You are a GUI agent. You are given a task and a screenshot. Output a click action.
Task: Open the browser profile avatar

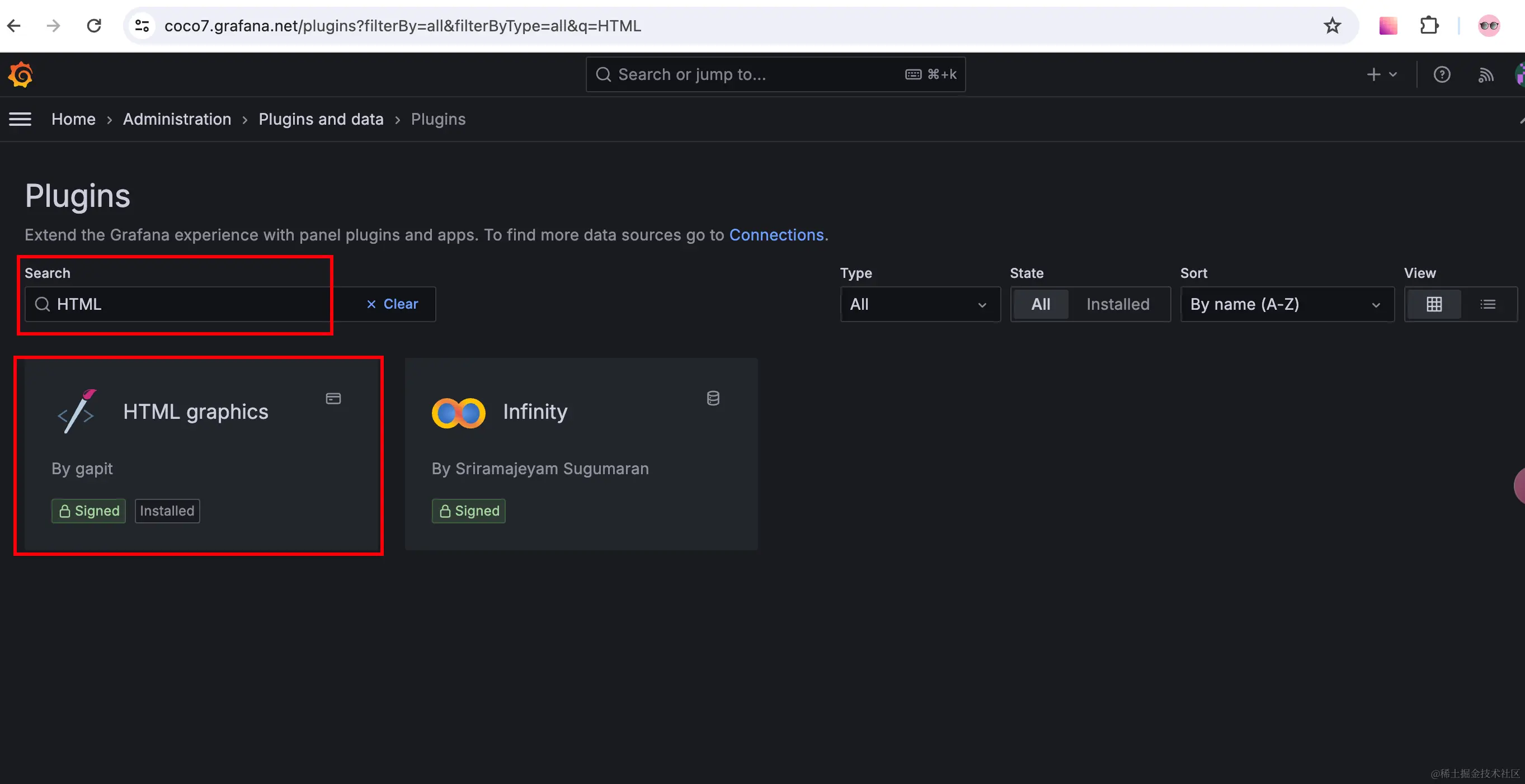1489,25
